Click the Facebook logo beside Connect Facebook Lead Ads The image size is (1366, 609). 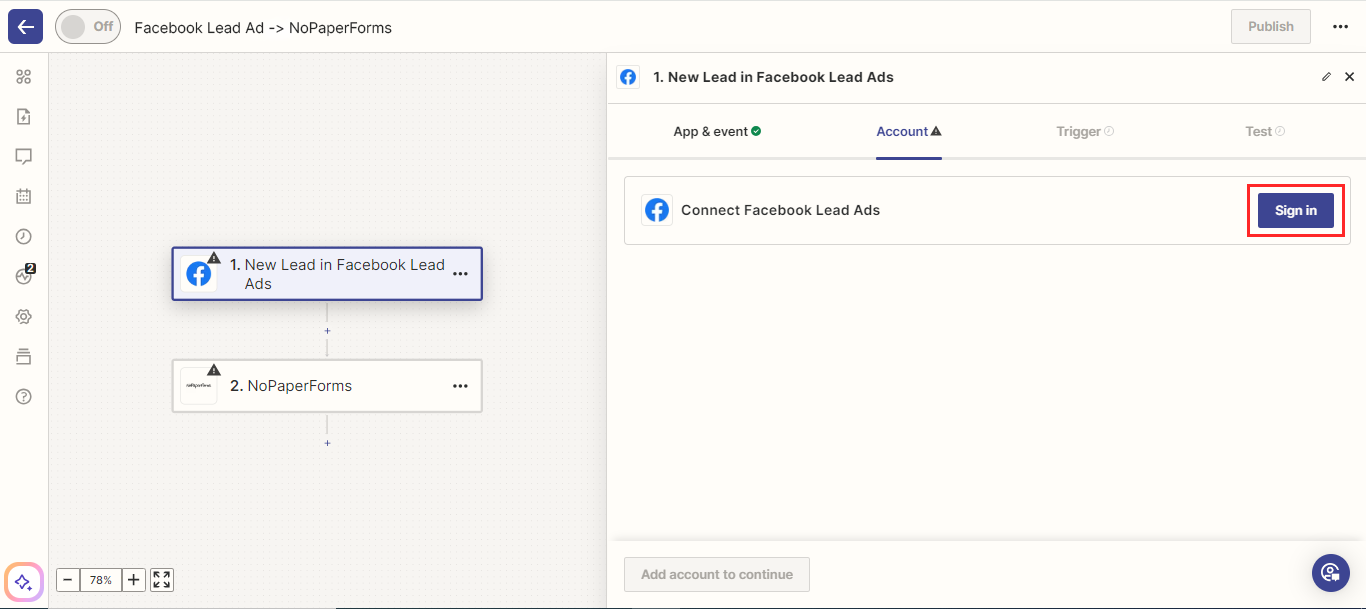pos(657,210)
